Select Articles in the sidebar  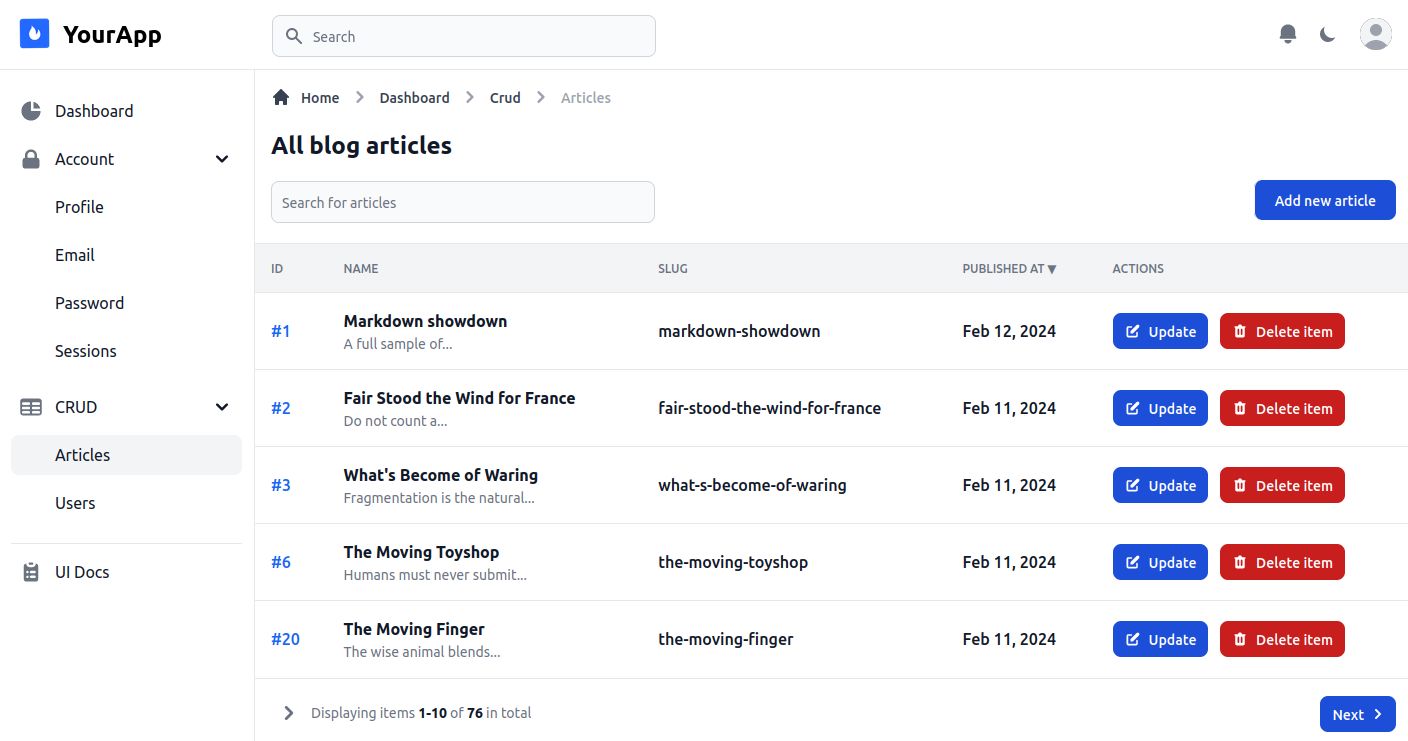click(126, 455)
